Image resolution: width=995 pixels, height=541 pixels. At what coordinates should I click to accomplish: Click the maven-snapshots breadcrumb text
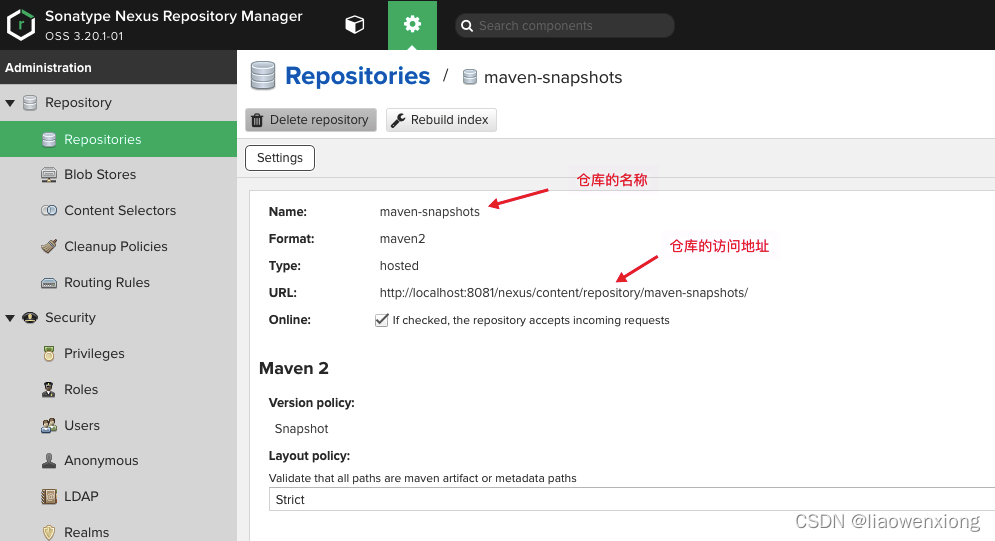553,77
